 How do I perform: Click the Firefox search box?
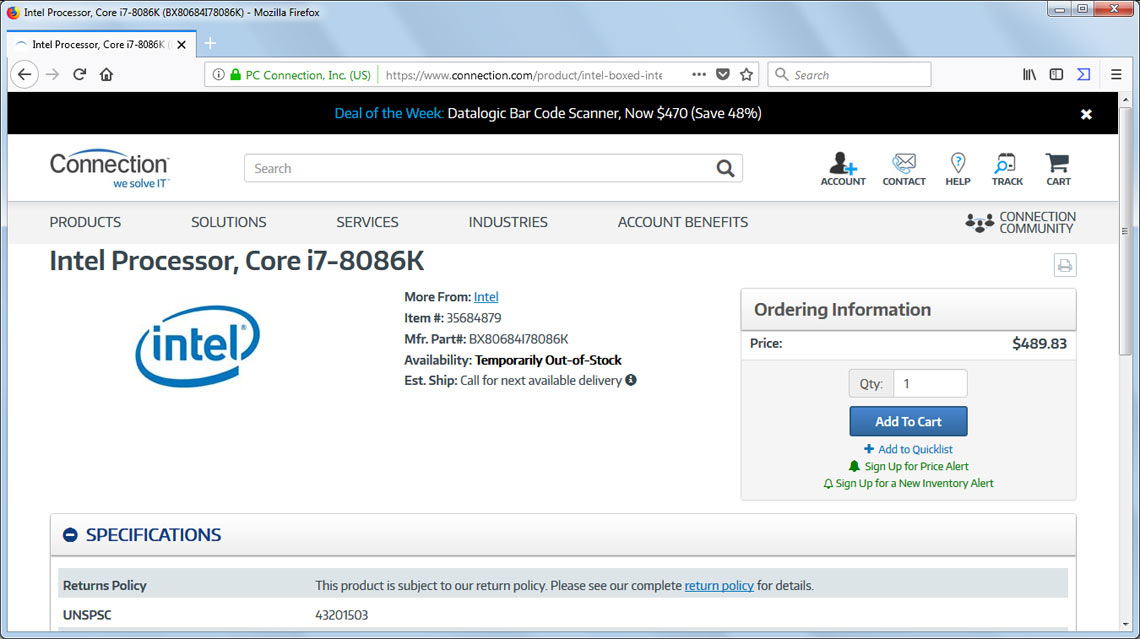point(849,74)
